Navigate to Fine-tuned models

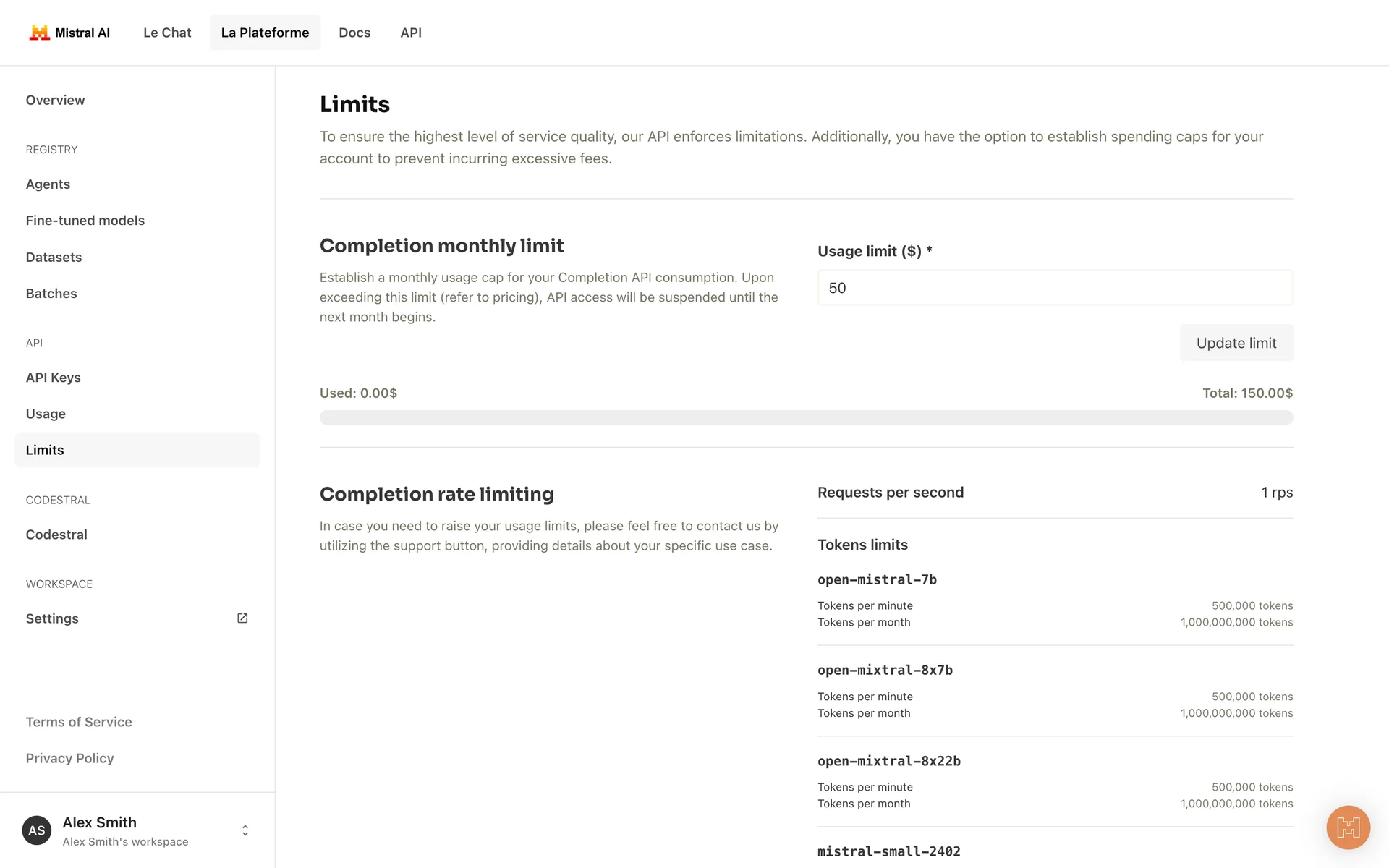tap(85, 221)
